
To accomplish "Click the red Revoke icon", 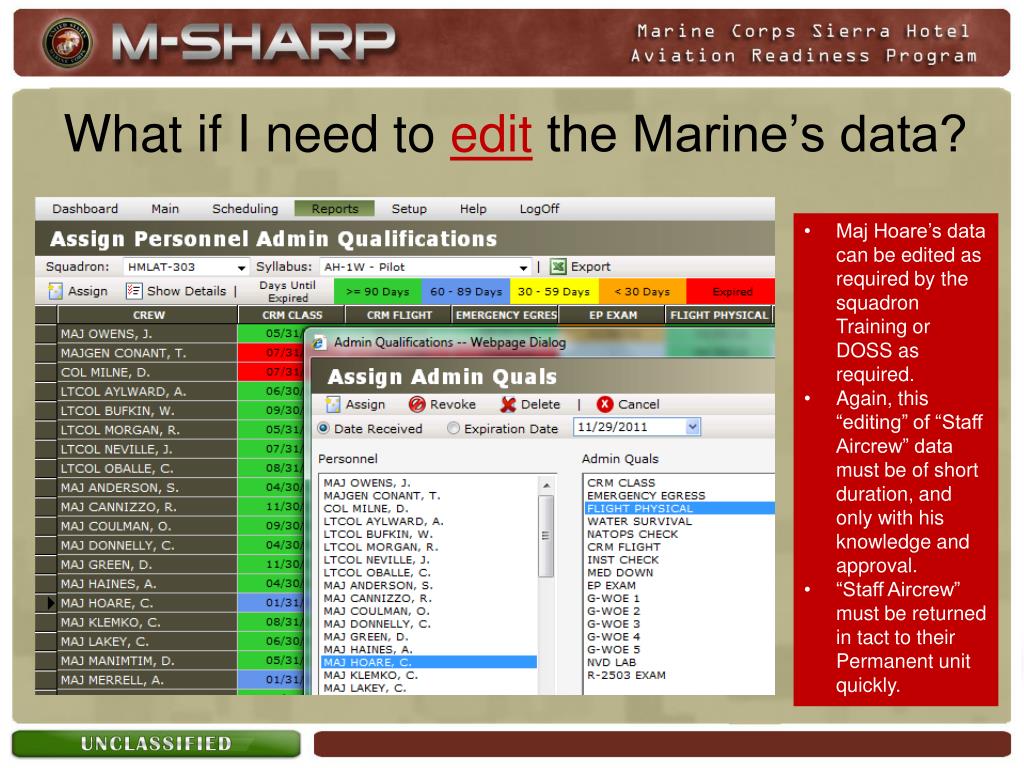I will 417,404.
